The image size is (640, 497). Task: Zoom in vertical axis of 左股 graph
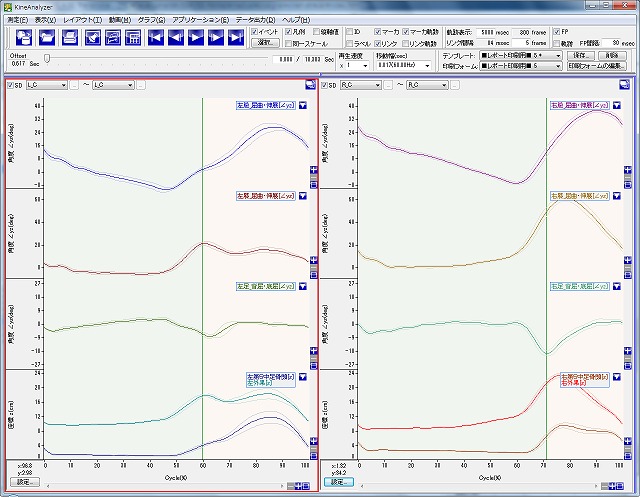point(313,170)
